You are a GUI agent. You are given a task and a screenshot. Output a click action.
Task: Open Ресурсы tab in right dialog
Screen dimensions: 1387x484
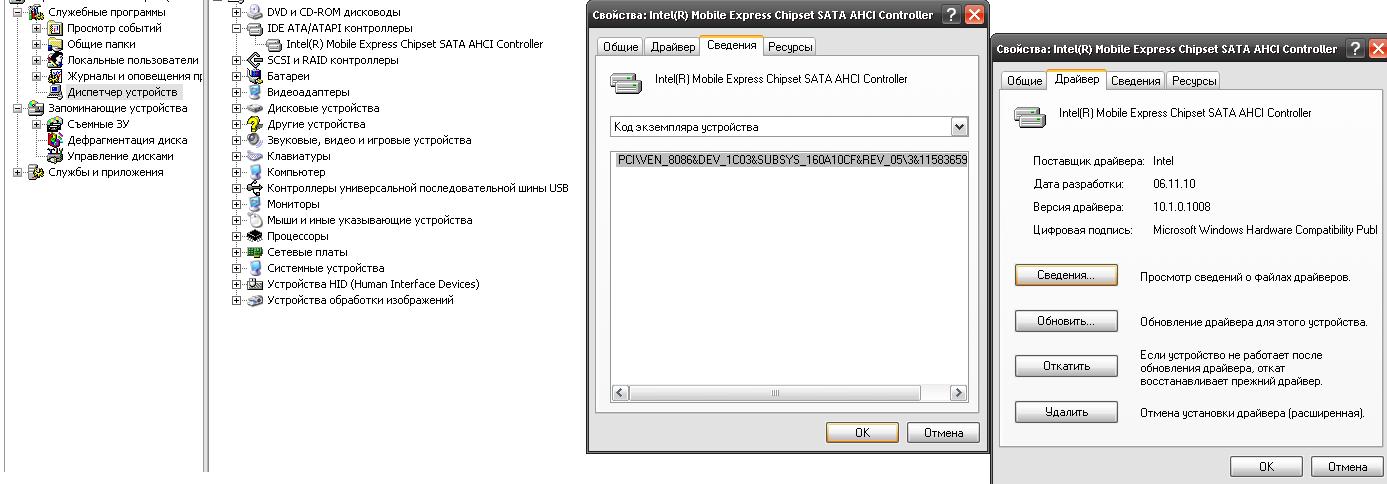(1194, 81)
